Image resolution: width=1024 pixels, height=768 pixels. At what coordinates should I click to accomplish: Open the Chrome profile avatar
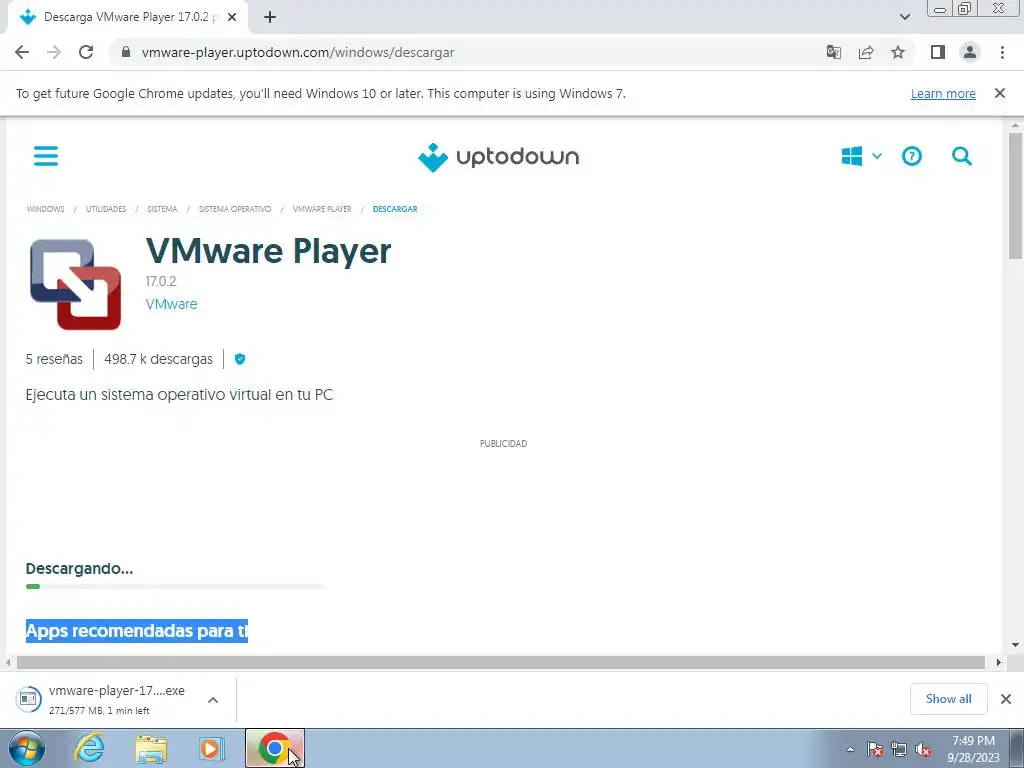point(970,52)
